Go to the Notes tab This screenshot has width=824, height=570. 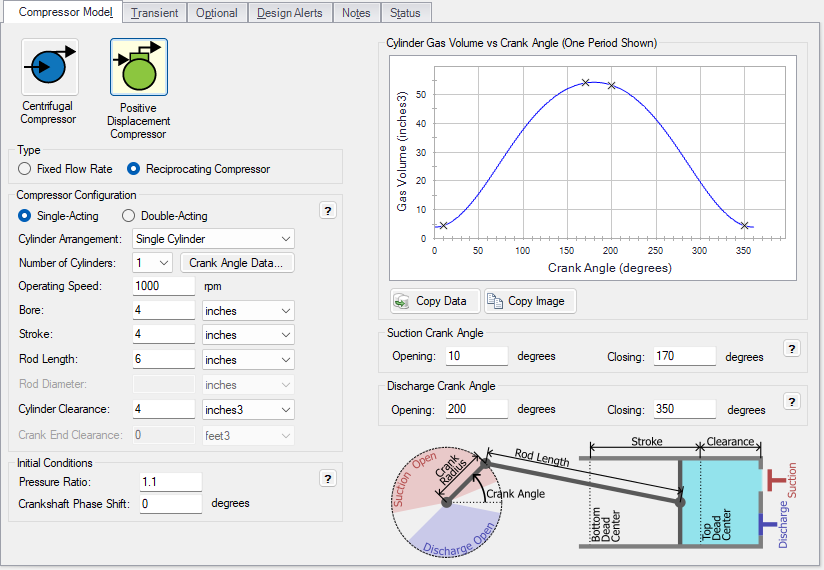point(355,13)
